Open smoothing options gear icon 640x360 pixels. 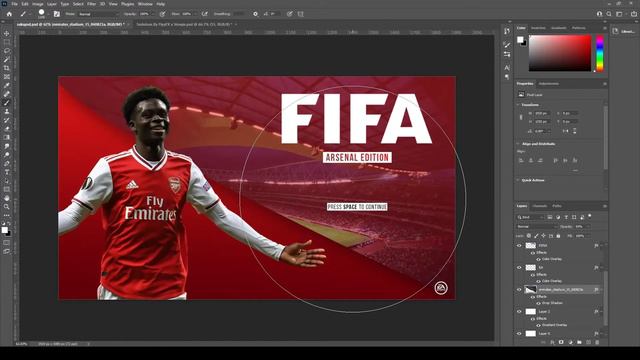(256, 14)
